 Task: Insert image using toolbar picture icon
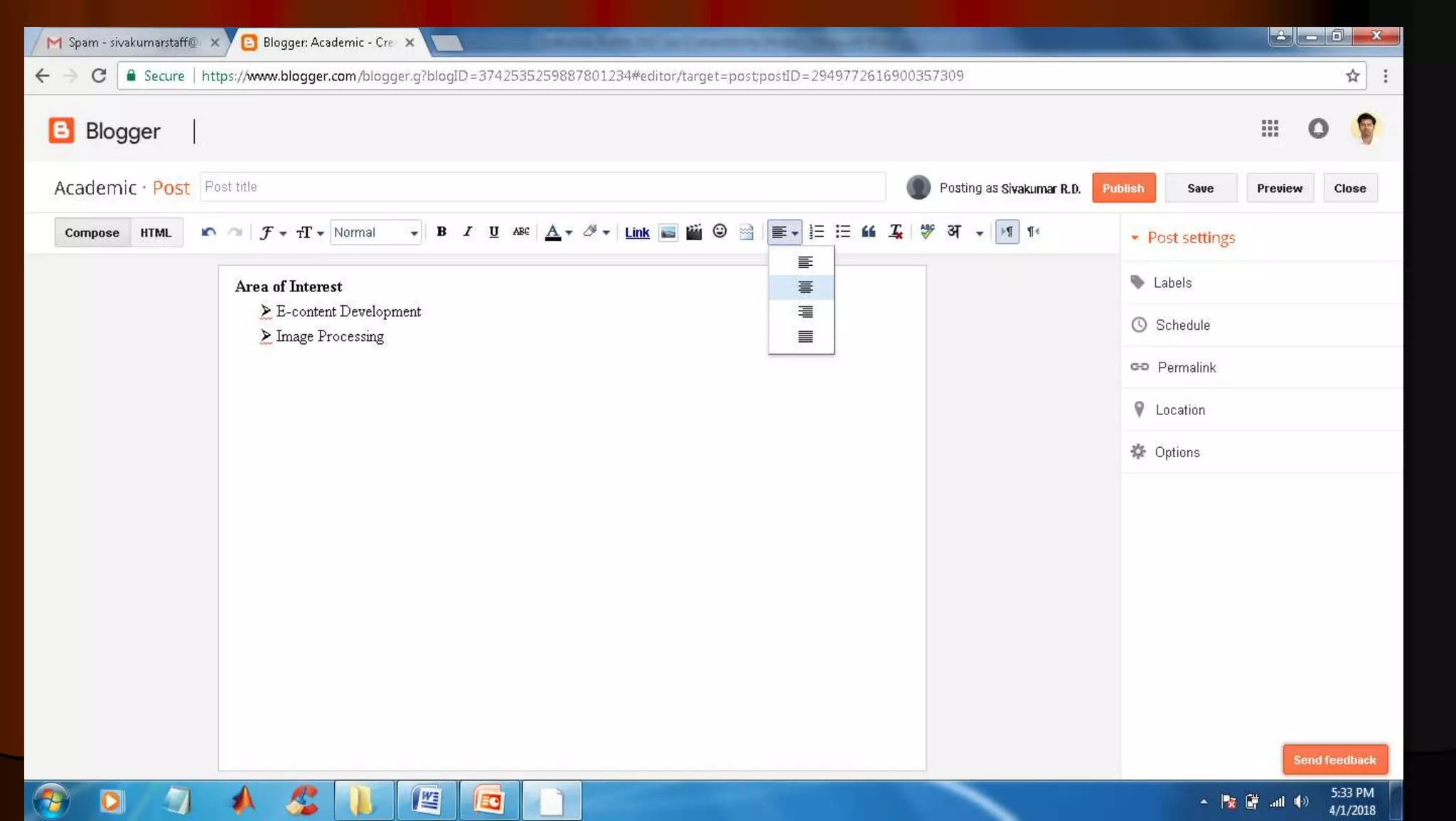point(668,232)
